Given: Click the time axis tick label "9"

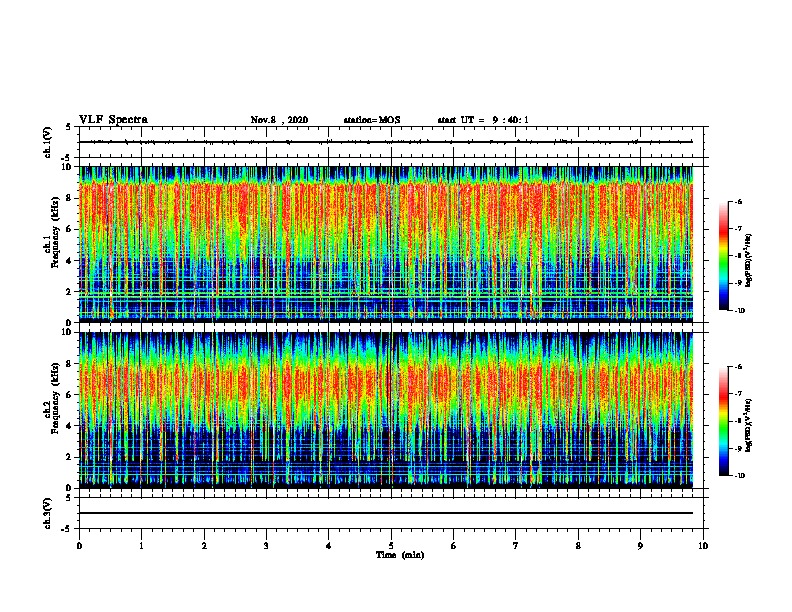Looking at the screenshot, I should point(640,545).
